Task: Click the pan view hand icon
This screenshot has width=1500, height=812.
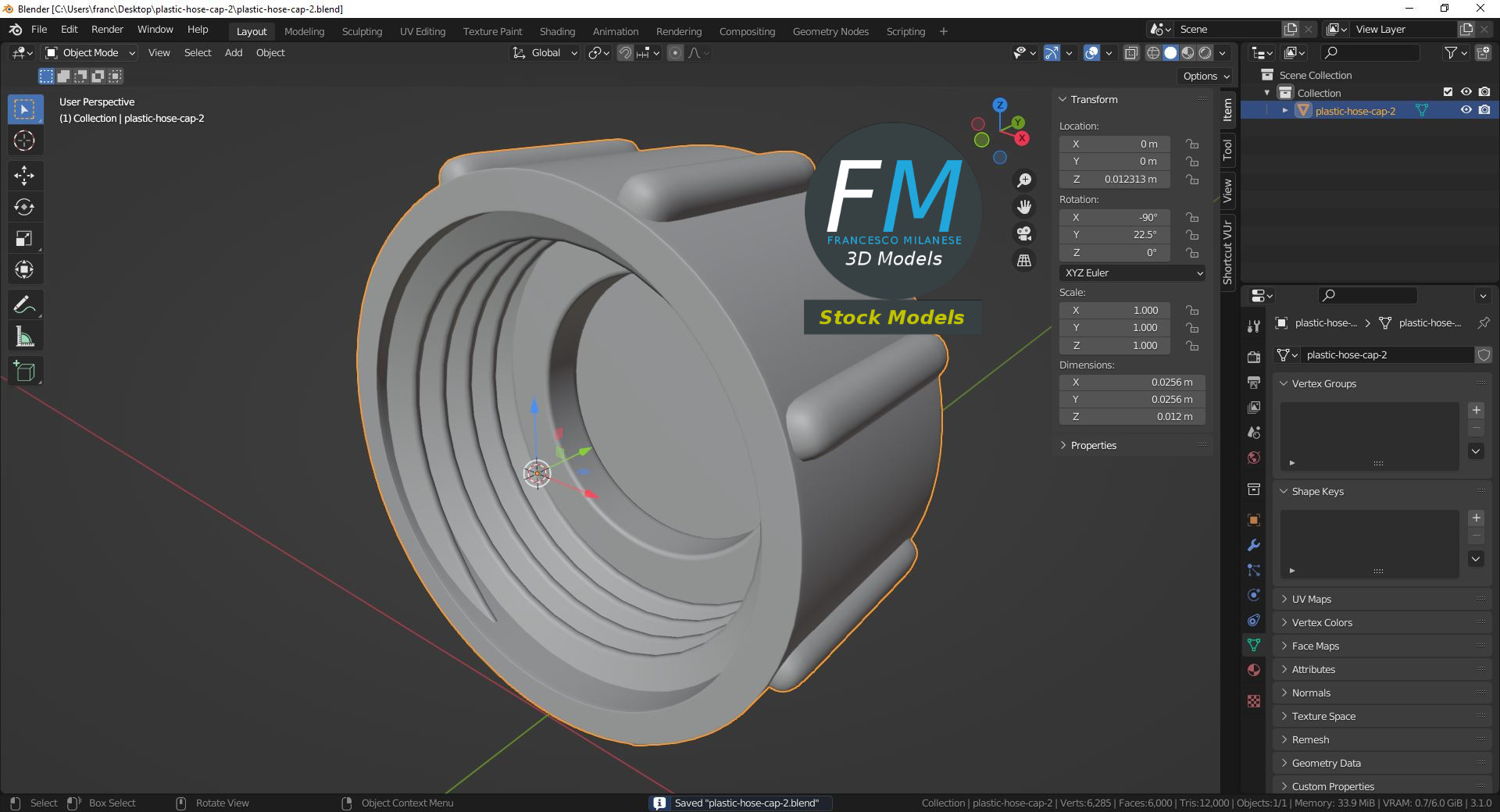Action: point(1023,207)
